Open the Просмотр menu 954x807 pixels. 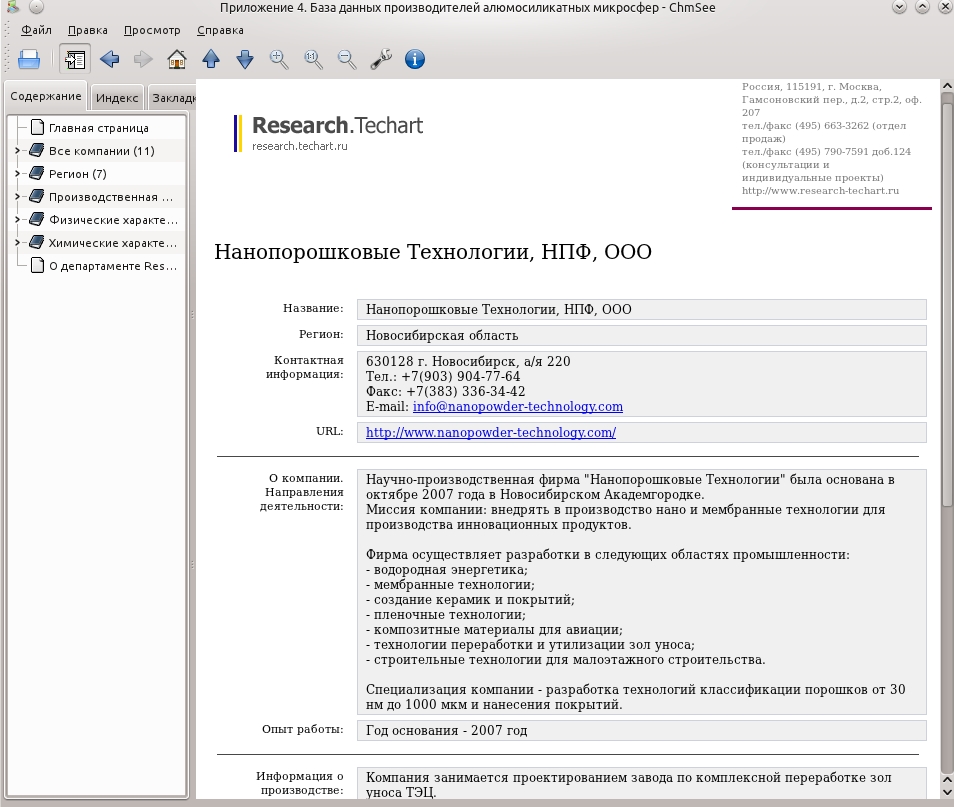[x=152, y=30]
